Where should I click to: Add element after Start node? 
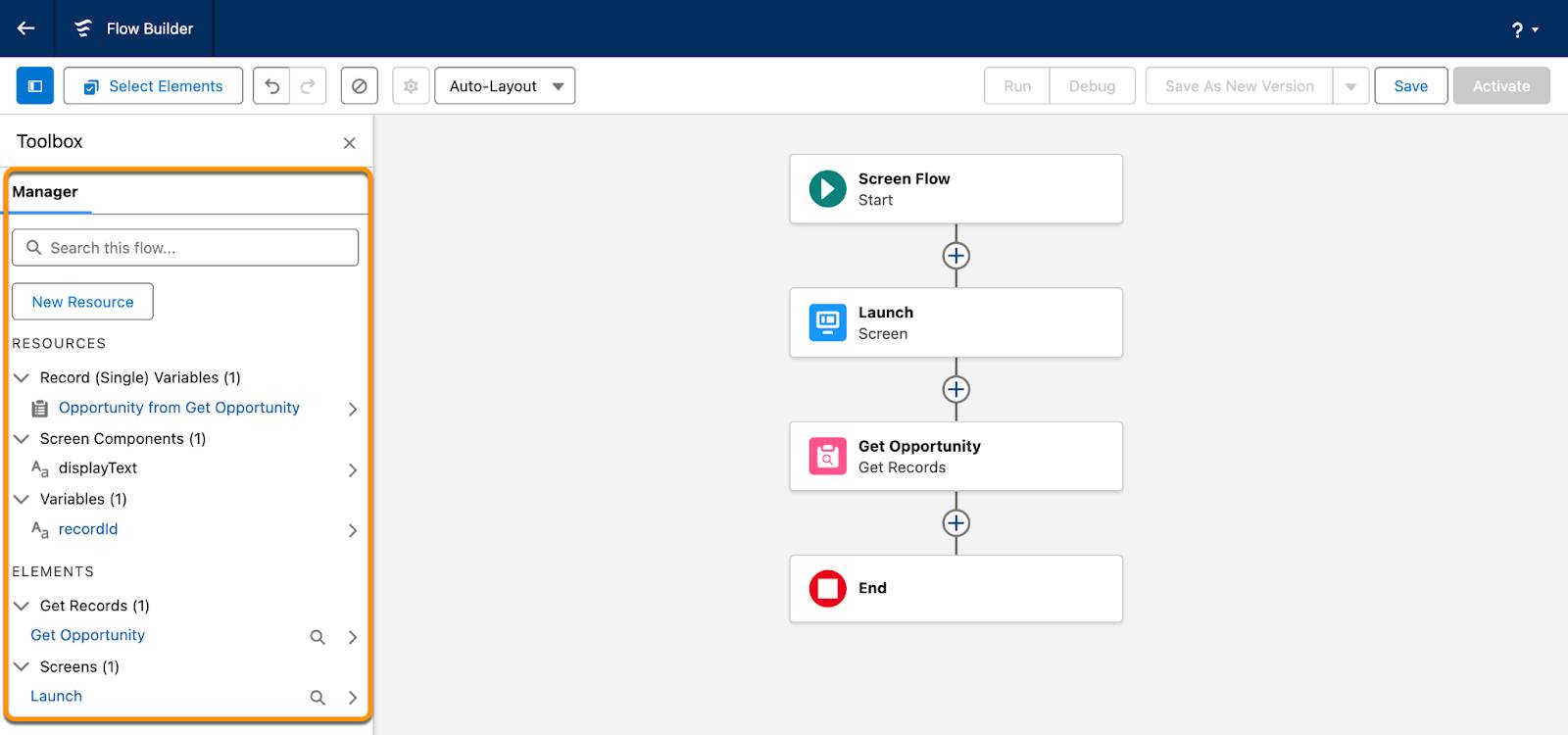(x=956, y=256)
